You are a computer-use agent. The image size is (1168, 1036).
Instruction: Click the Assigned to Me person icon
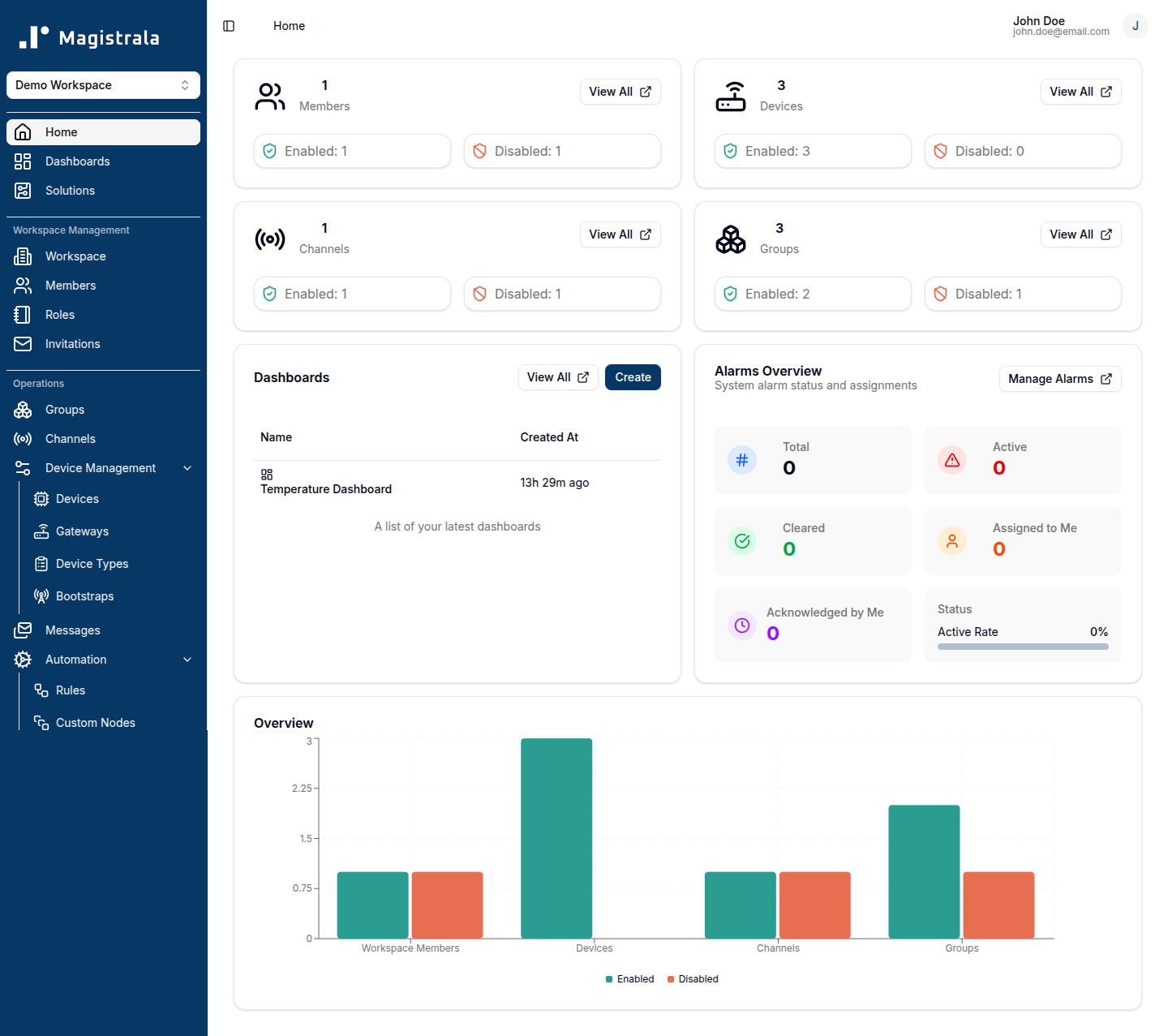point(952,541)
